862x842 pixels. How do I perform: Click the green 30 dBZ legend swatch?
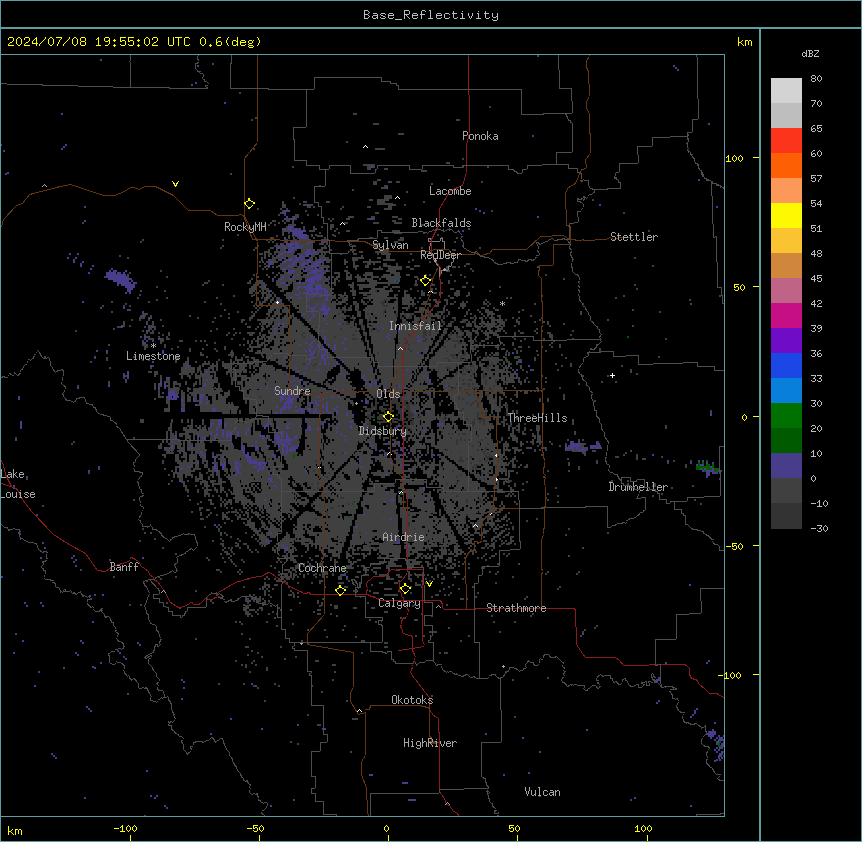point(786,416)
